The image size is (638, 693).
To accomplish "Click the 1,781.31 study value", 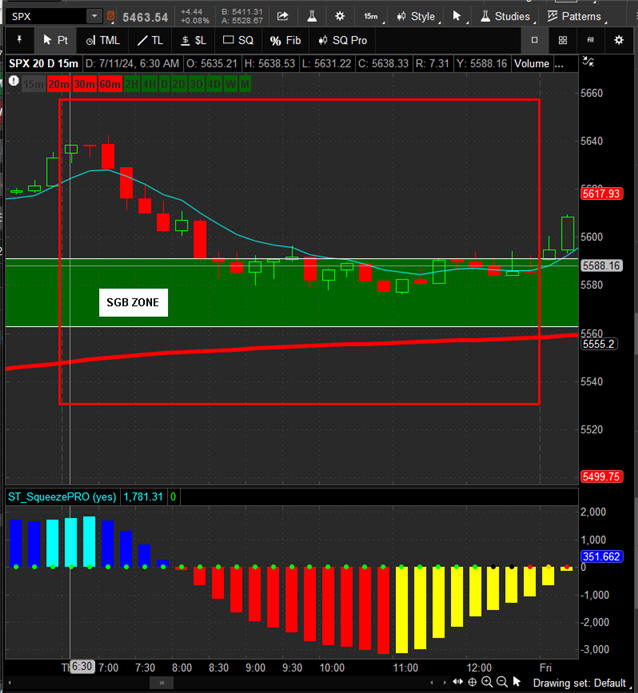I will 143,497.
